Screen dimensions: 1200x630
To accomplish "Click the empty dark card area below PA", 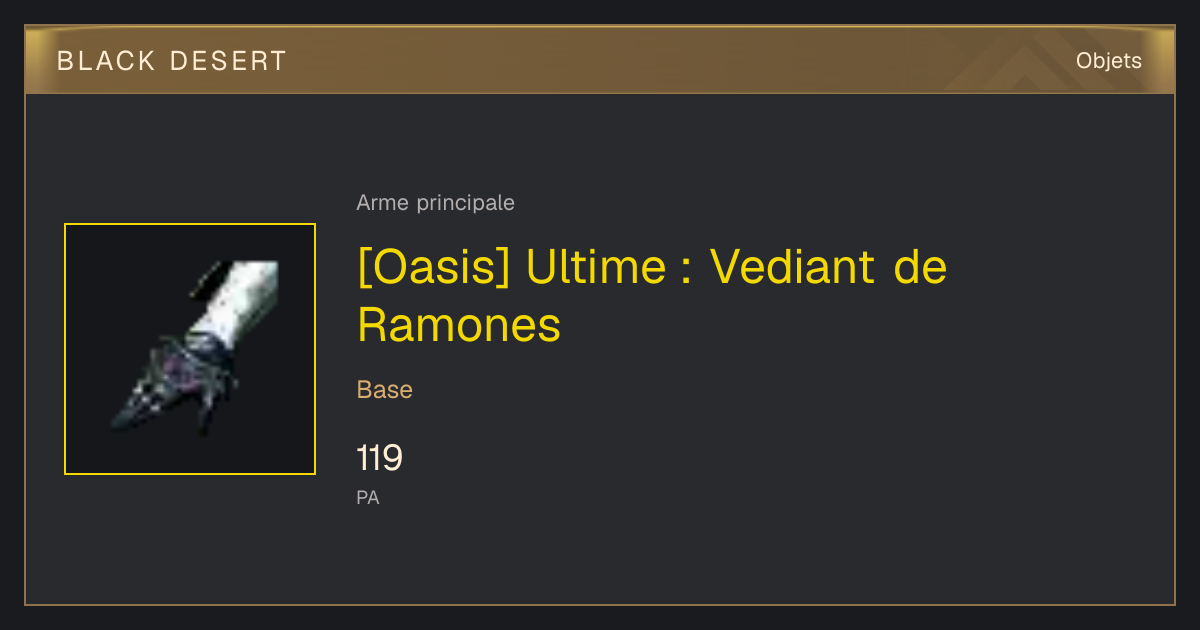I will (600, 555).
